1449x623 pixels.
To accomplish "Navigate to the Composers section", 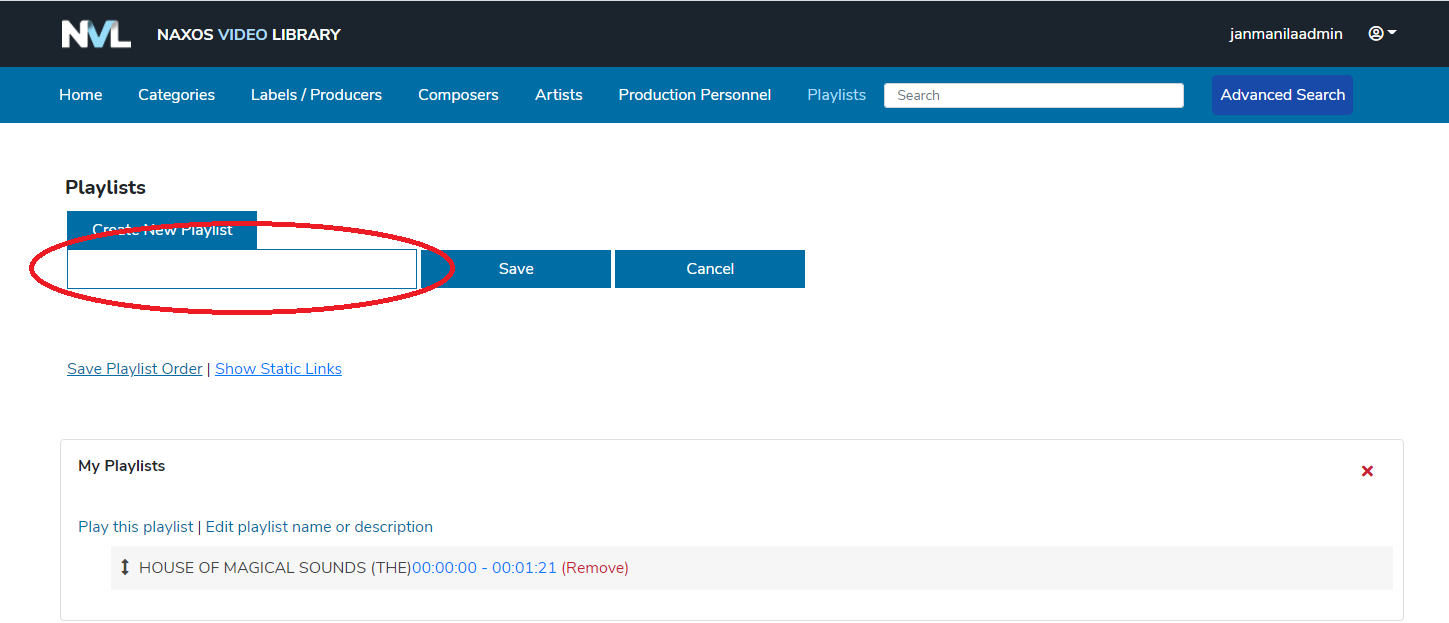I will [x=458, y=95].
